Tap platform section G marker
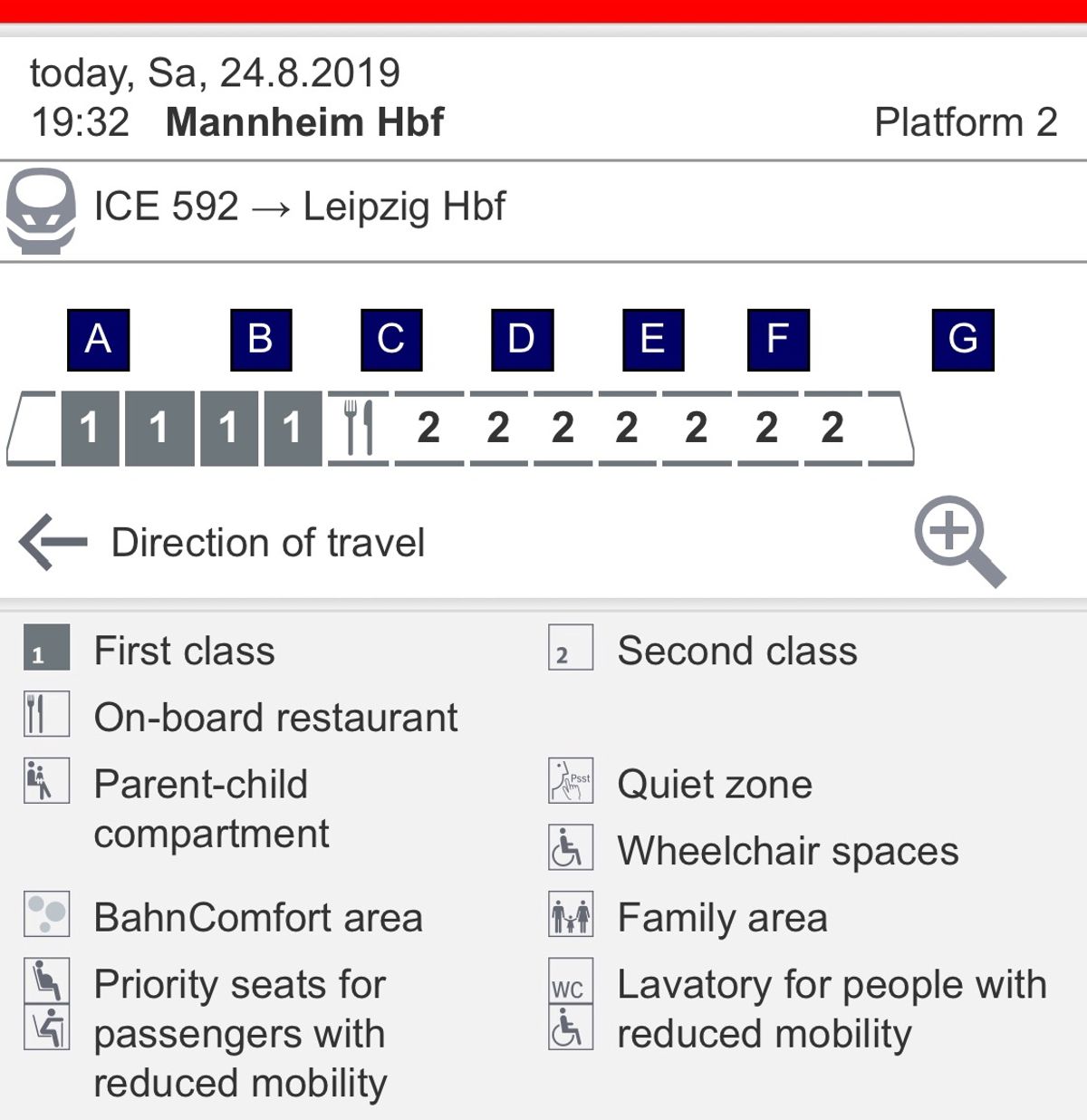The height and width of the screenshot is (1120, 1087). pos(963,340)
